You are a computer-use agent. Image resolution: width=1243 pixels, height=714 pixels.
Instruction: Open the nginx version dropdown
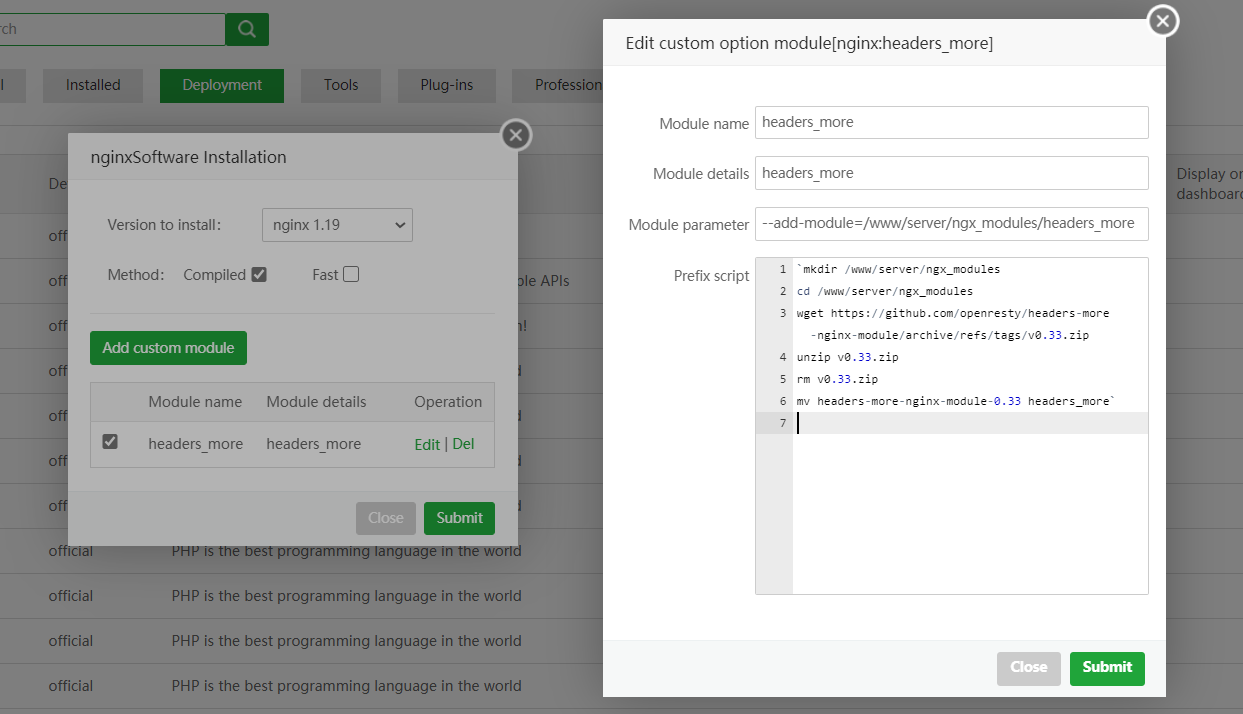tap(337, 225)
